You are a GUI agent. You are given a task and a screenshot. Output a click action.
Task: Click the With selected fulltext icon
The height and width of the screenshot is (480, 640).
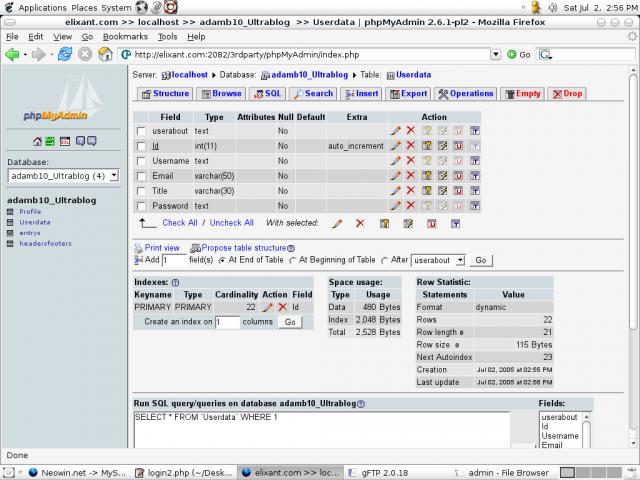click(x=456, y=223)
